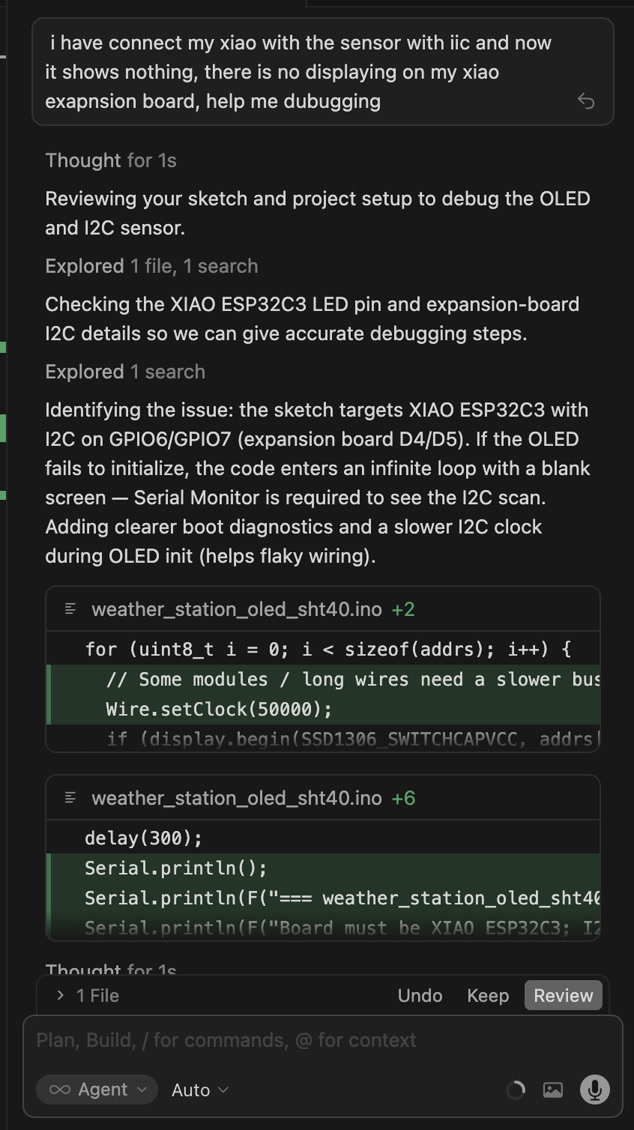Click the file icon of the +2 diff block
Image resolution: width=634 pixels, height=1130 pixels.
tap(71, 609)
